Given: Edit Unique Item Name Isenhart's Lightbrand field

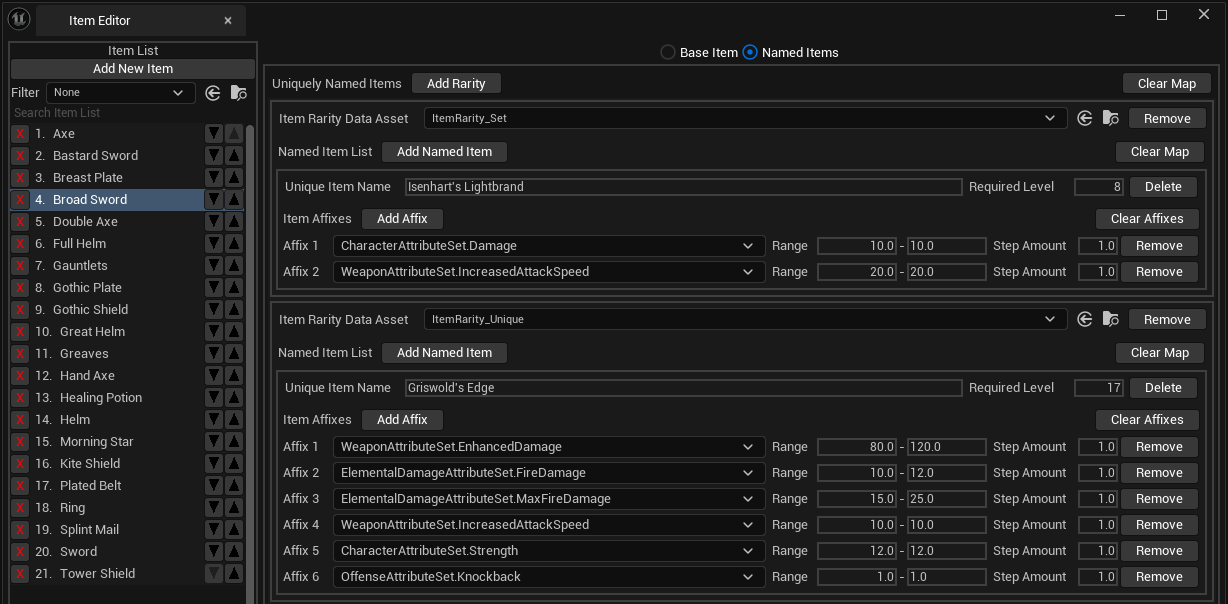Looking at the screenshot, I should [683, 187].
